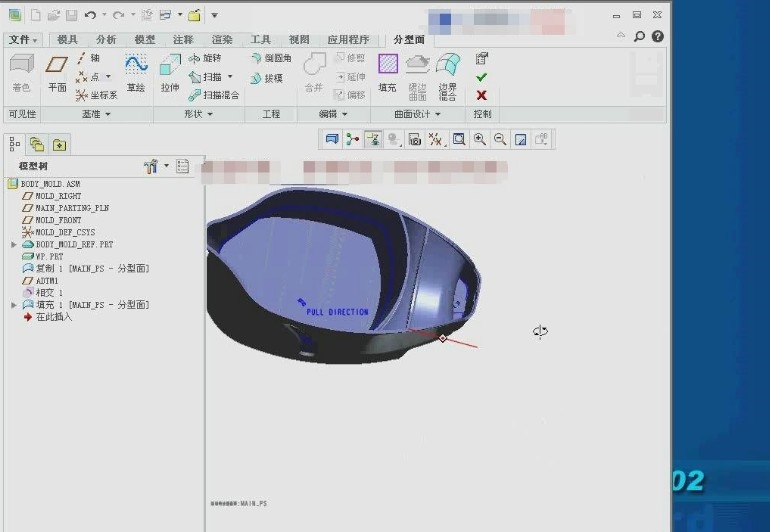Switch to the 应用程序 ribbon tab
This screenshot has width=770, height=532.
[348, 39]
